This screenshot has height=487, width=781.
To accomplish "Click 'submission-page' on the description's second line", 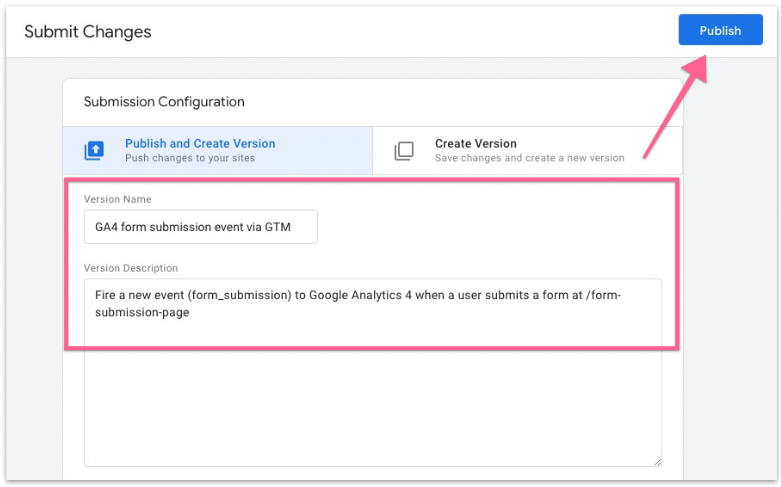I will pyautogui.click(x=142, y=312).
